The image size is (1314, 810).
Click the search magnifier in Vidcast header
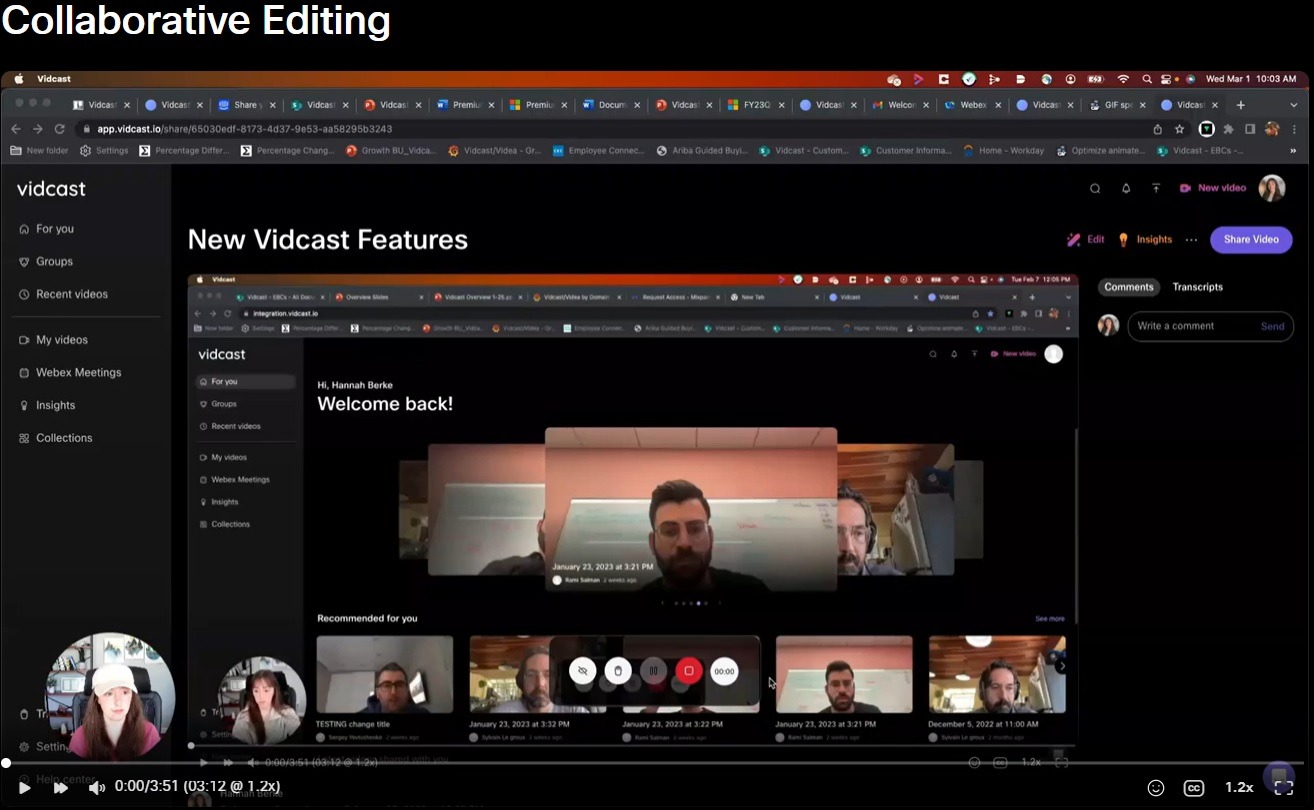pyautogui.click(x=1095, y=188)
